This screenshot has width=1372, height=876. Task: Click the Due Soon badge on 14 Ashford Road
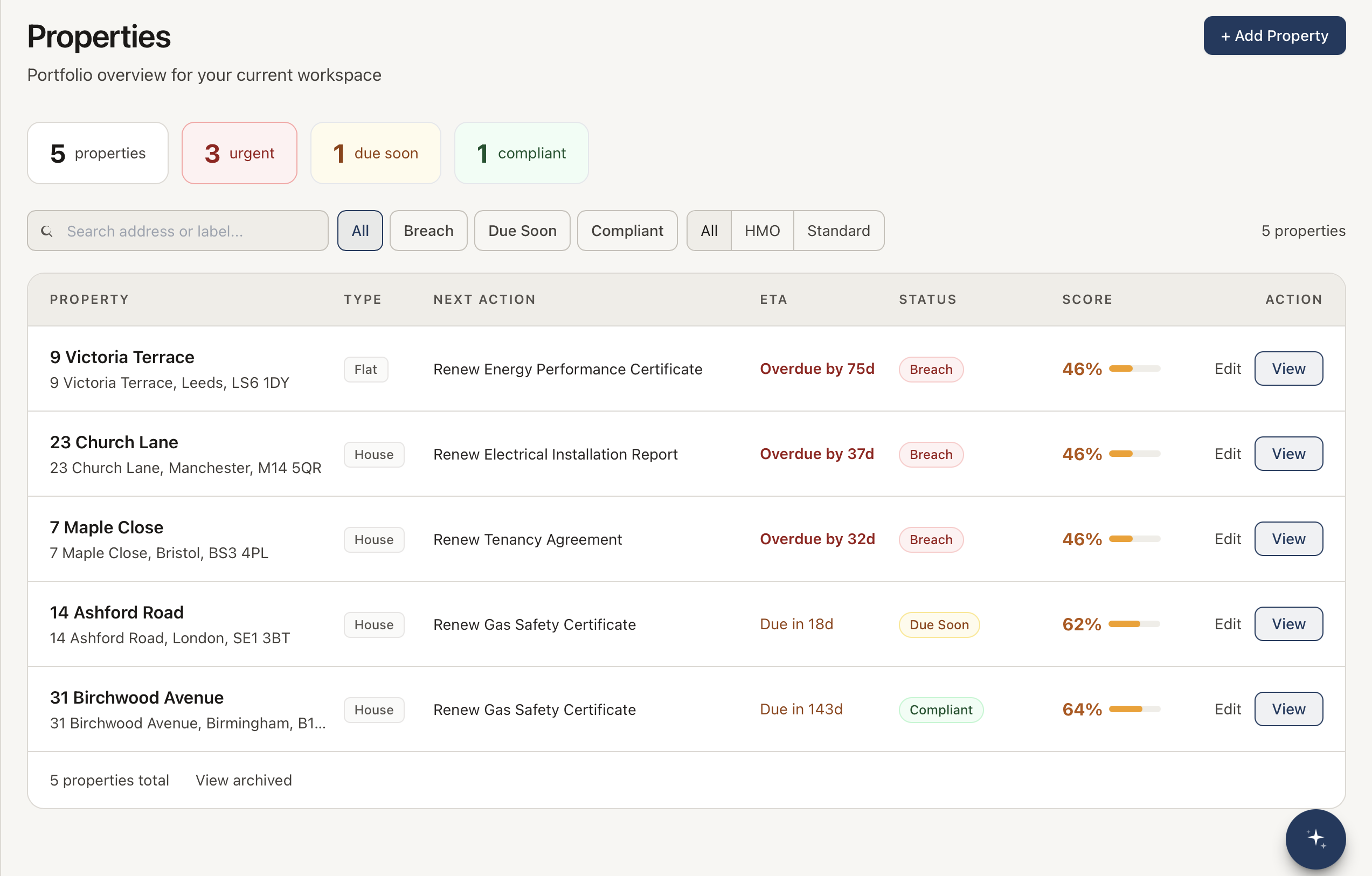[x=938, y=624]
